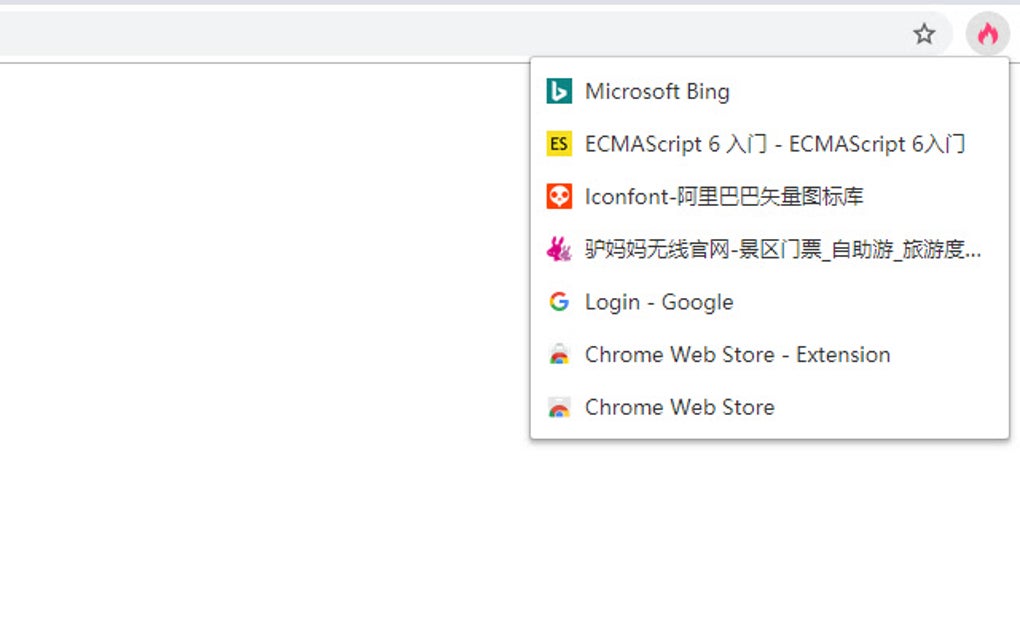
Task: Click the bookmark star icon
Action: [924, 35]
